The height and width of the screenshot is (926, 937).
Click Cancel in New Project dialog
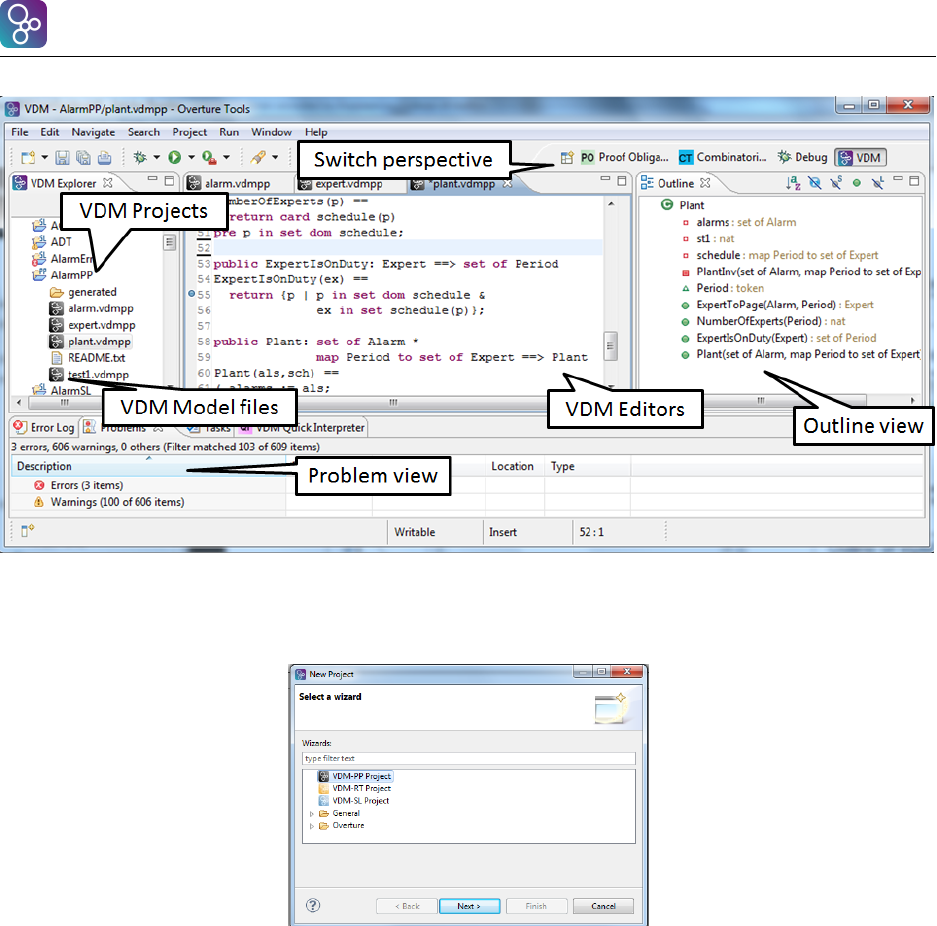(x=603, y=906)
